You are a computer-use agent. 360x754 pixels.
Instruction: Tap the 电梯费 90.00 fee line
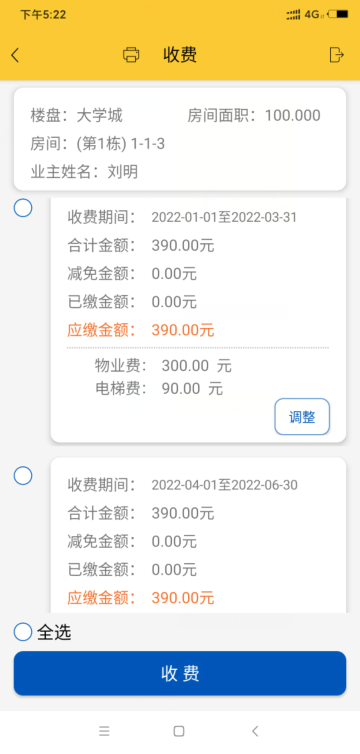pyautogui.click(x=159, y=389)
